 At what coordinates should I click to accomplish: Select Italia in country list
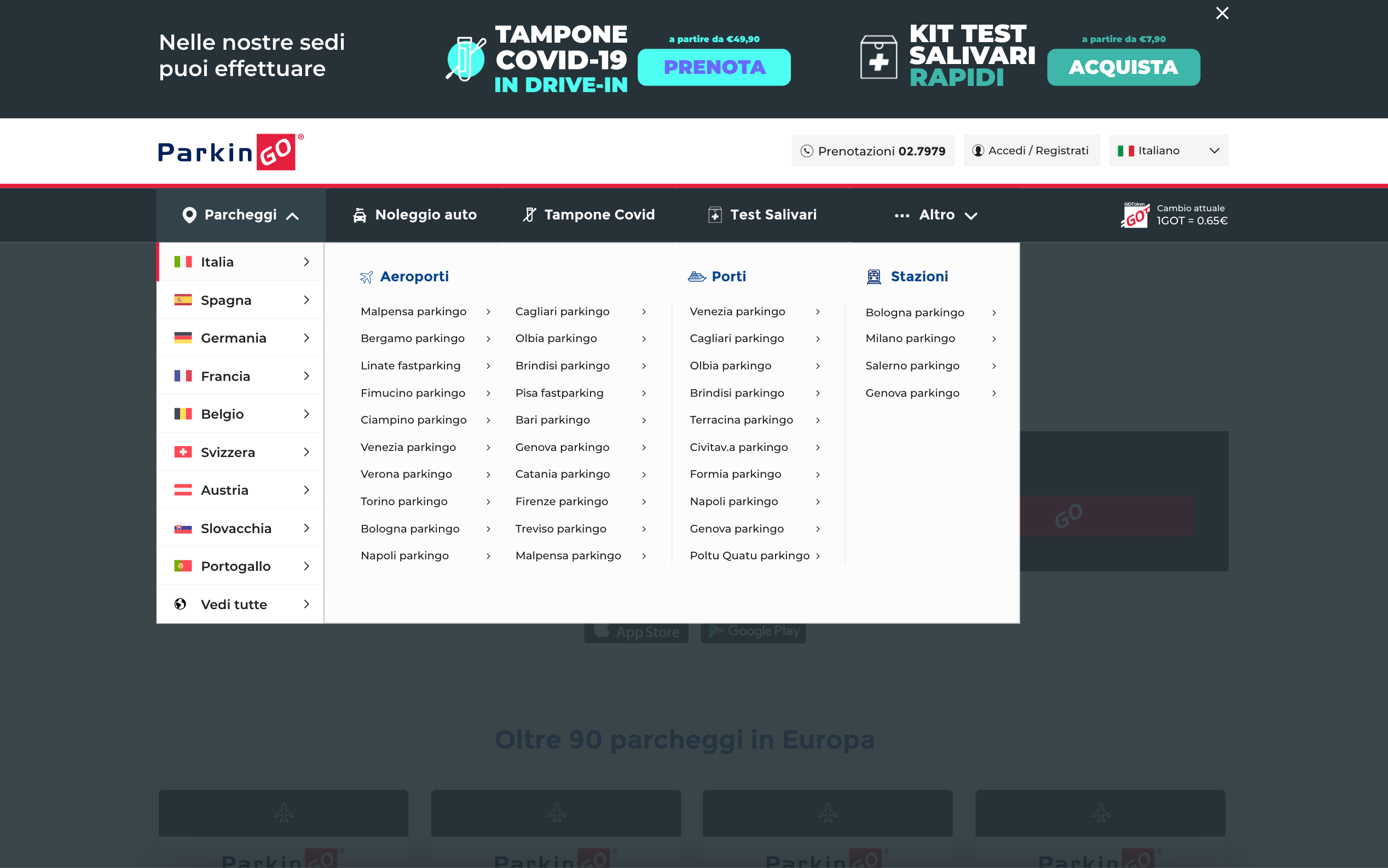click(x=240, y=262)
